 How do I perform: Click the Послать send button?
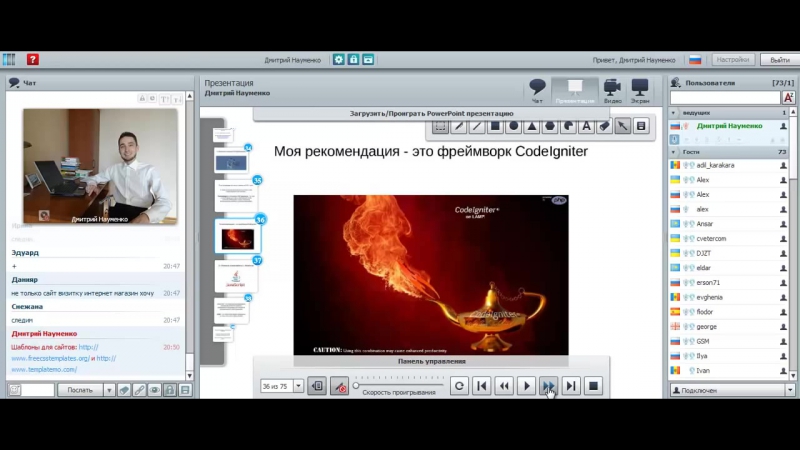[x=80, y=390]
